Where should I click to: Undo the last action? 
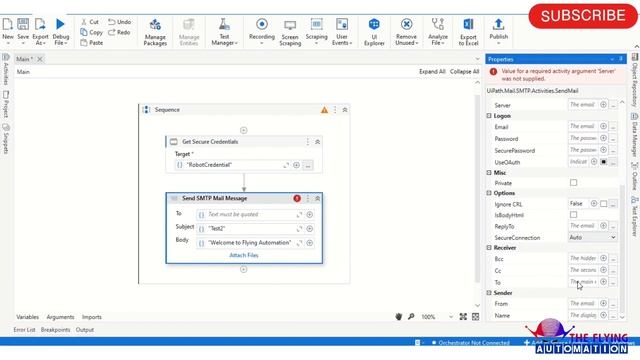click(120, 22)
